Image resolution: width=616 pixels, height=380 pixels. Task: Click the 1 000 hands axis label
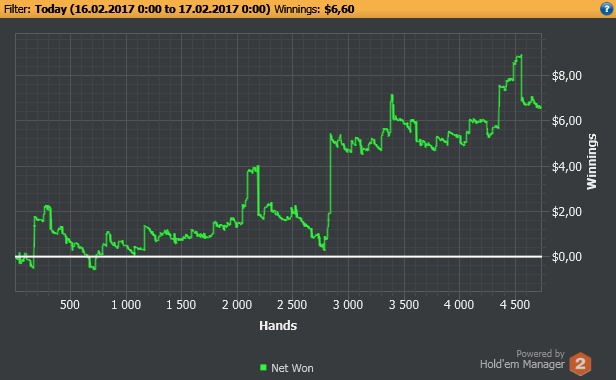[126, 305]
